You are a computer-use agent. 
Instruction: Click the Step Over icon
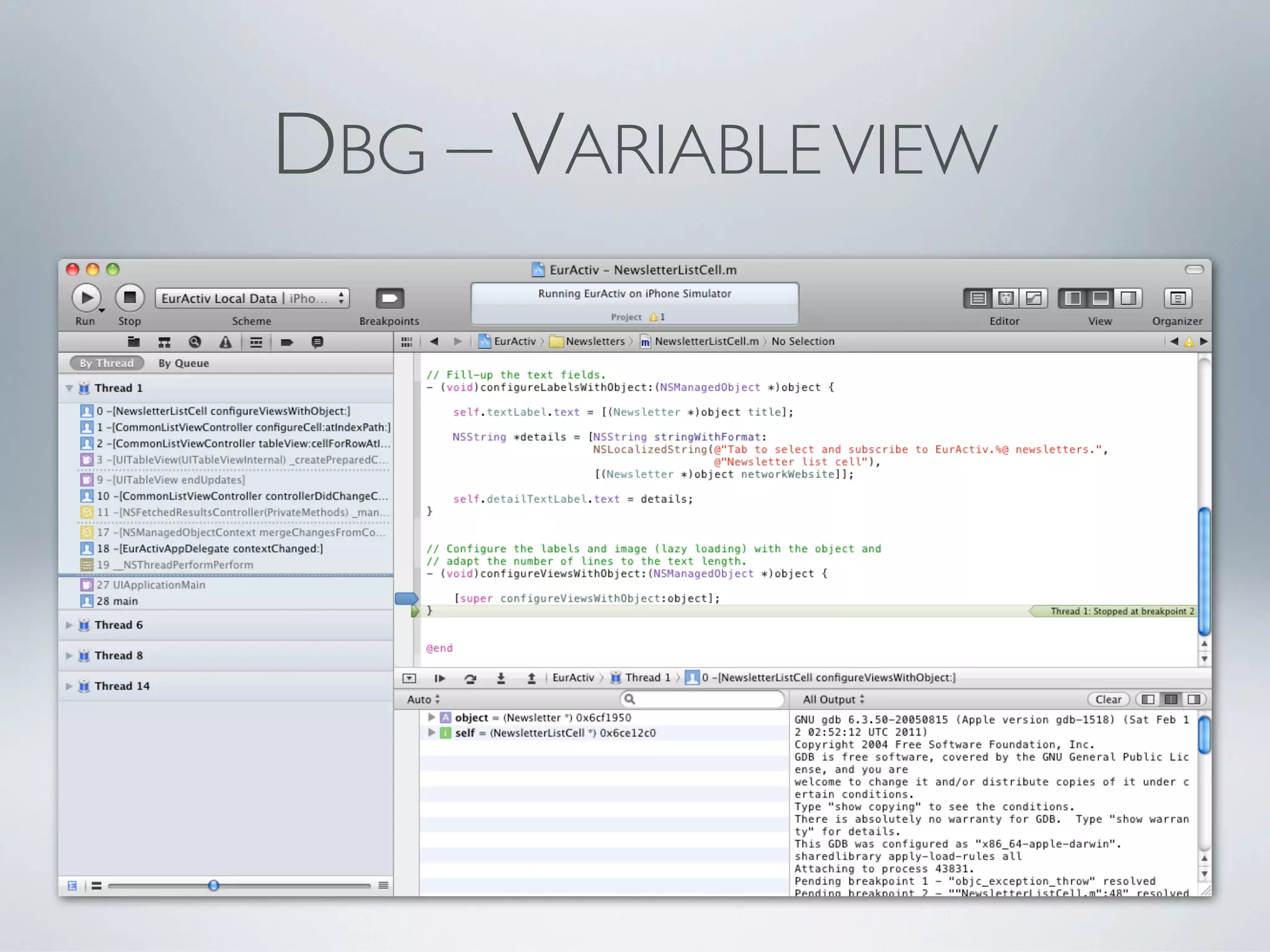click(x=471, y=678)
